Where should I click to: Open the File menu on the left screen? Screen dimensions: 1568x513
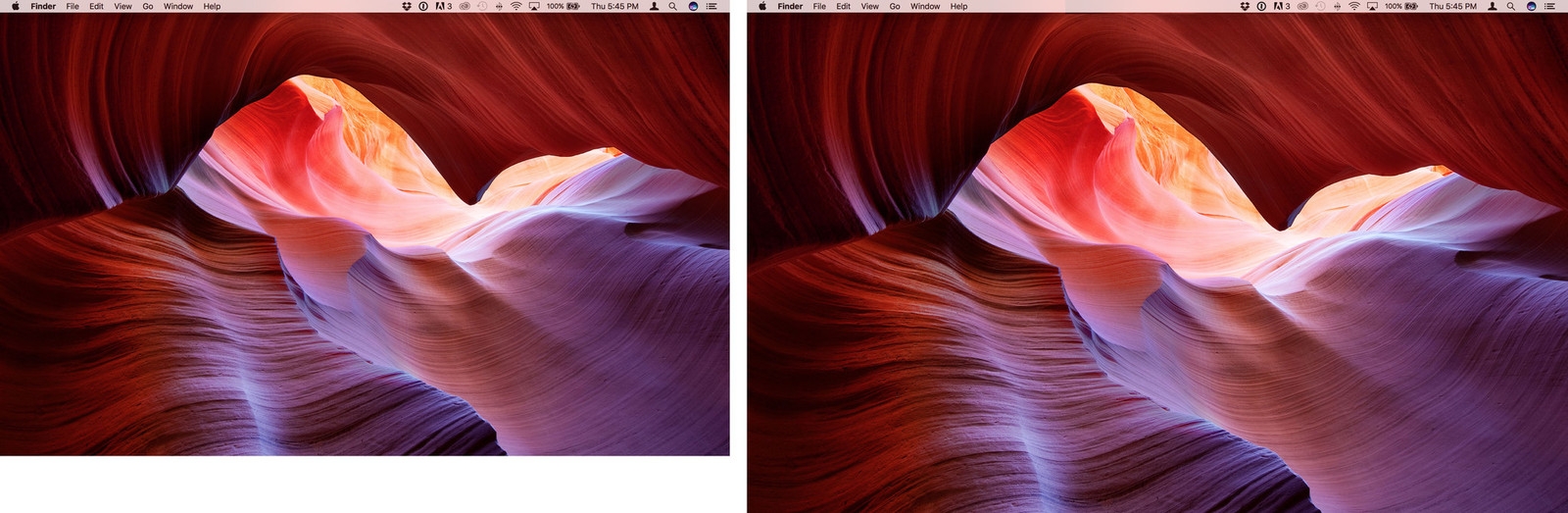[x=73, y=6]
